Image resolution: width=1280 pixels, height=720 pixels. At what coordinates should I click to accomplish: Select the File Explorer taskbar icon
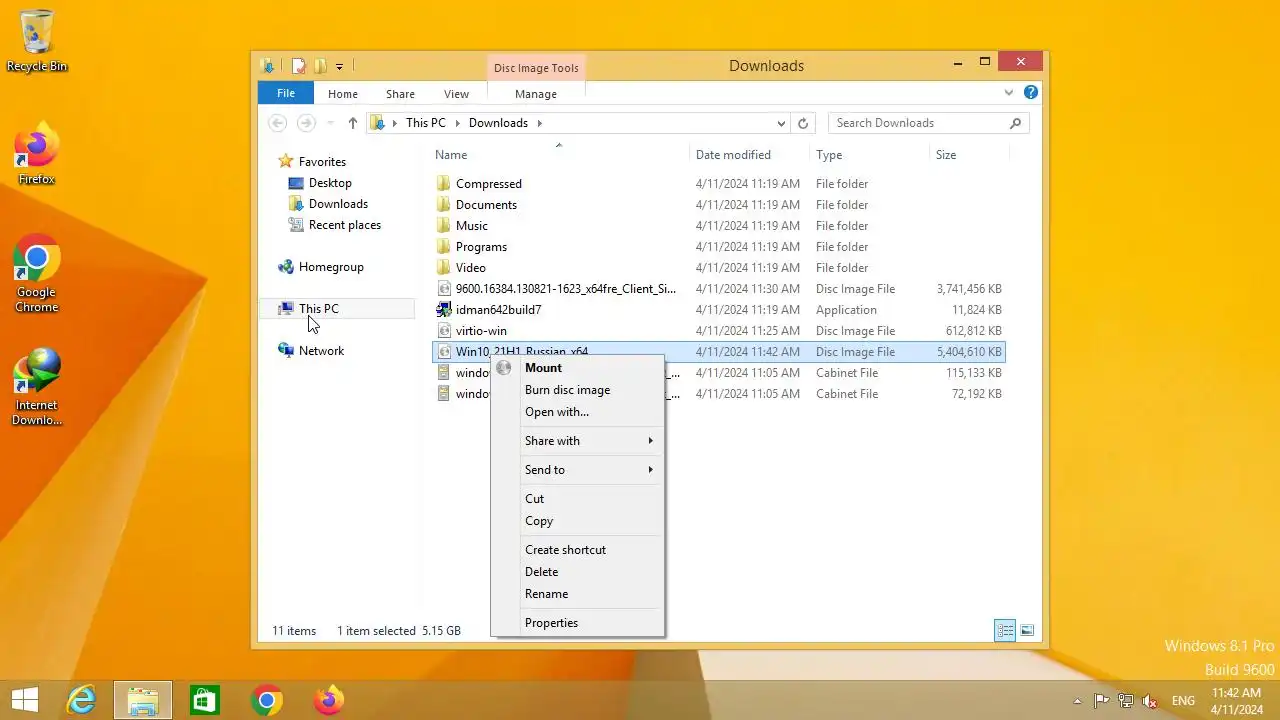coord(143,700)
